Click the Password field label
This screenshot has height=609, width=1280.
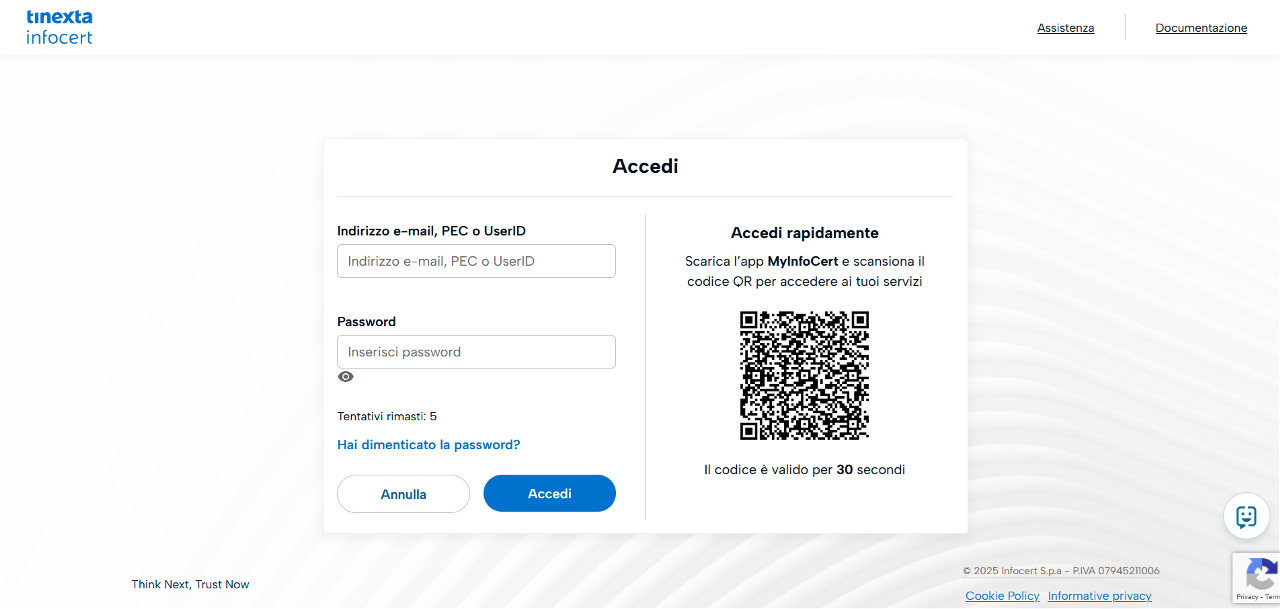[366, 322]
